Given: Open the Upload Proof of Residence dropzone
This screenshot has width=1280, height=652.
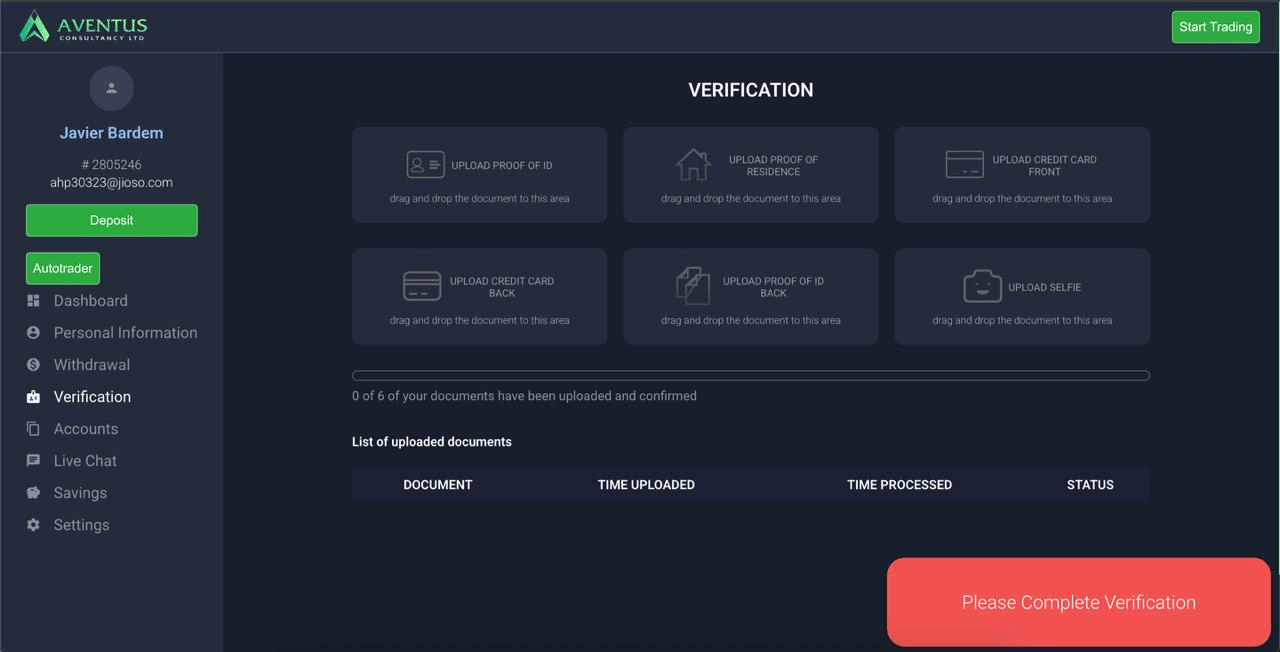Looking at the screenshot, I should coord(750,175).
